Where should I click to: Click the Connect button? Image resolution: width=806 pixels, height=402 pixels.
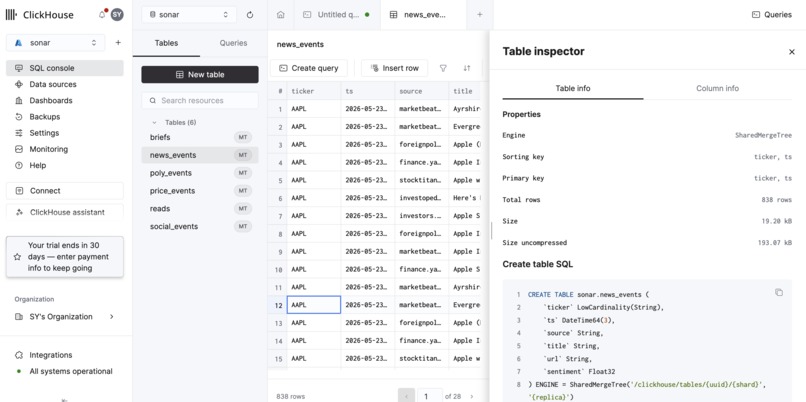tap(65, 191)
